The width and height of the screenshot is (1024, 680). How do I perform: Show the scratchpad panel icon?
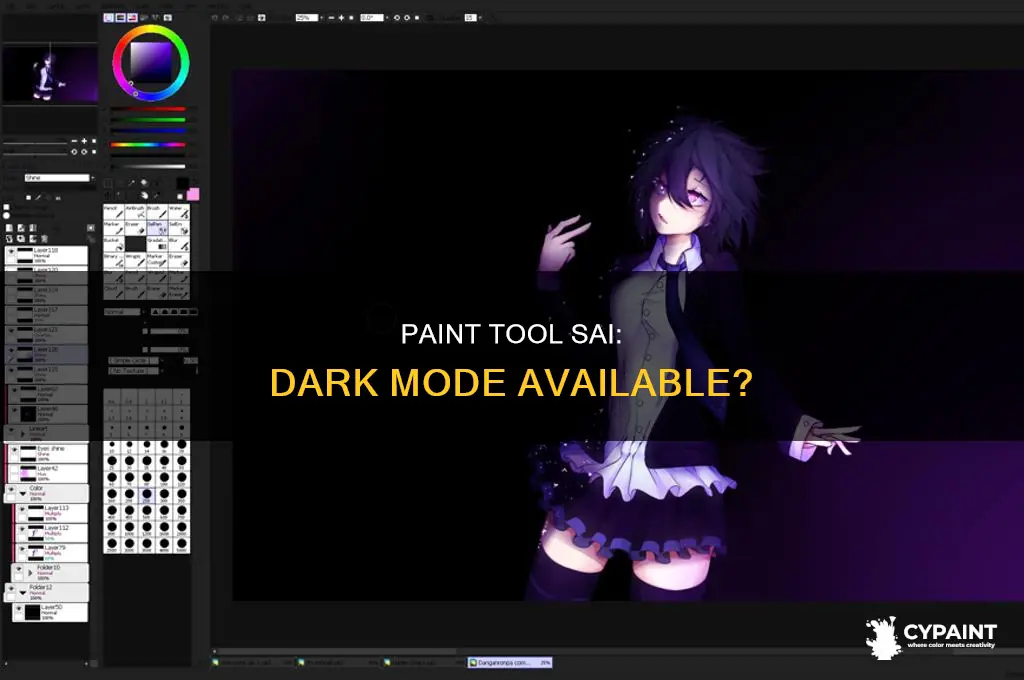pos(168,18)
